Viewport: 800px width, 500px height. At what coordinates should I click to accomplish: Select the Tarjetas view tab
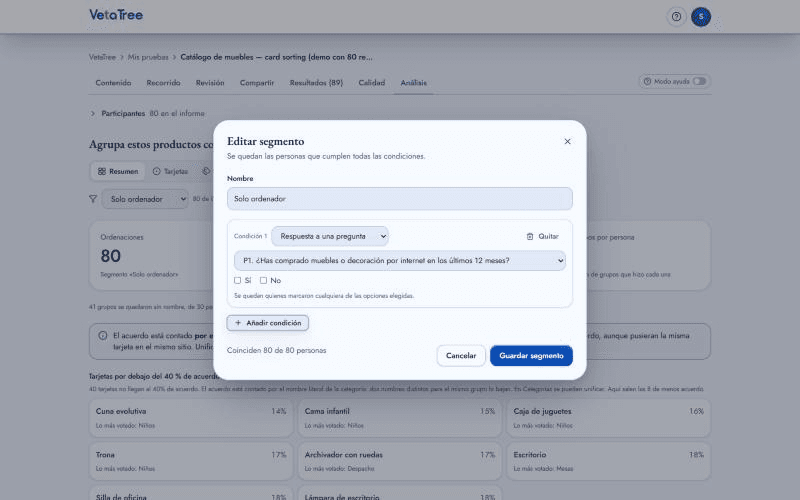[x=170, y=171]
